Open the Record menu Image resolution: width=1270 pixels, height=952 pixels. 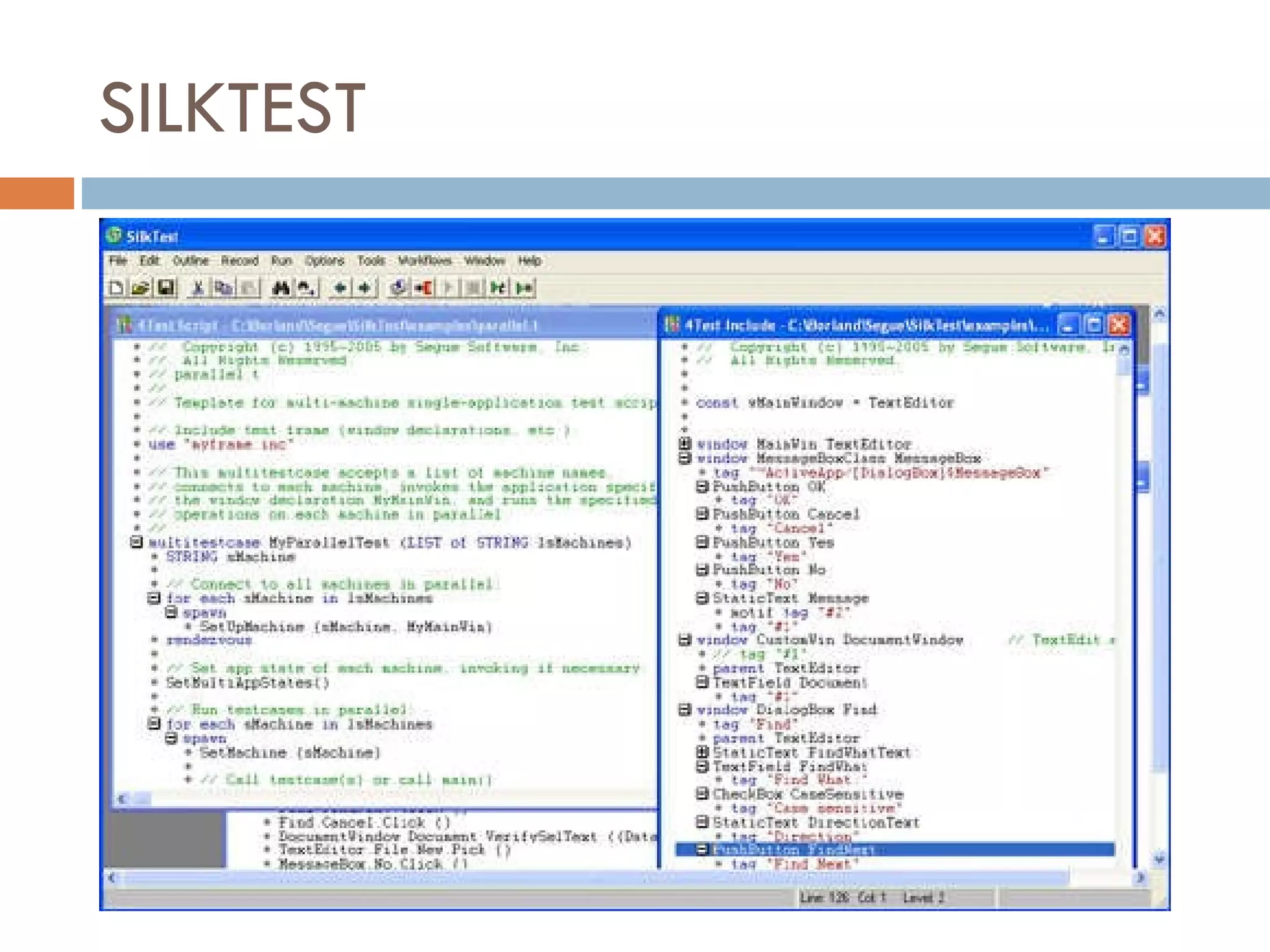(239, 261)
